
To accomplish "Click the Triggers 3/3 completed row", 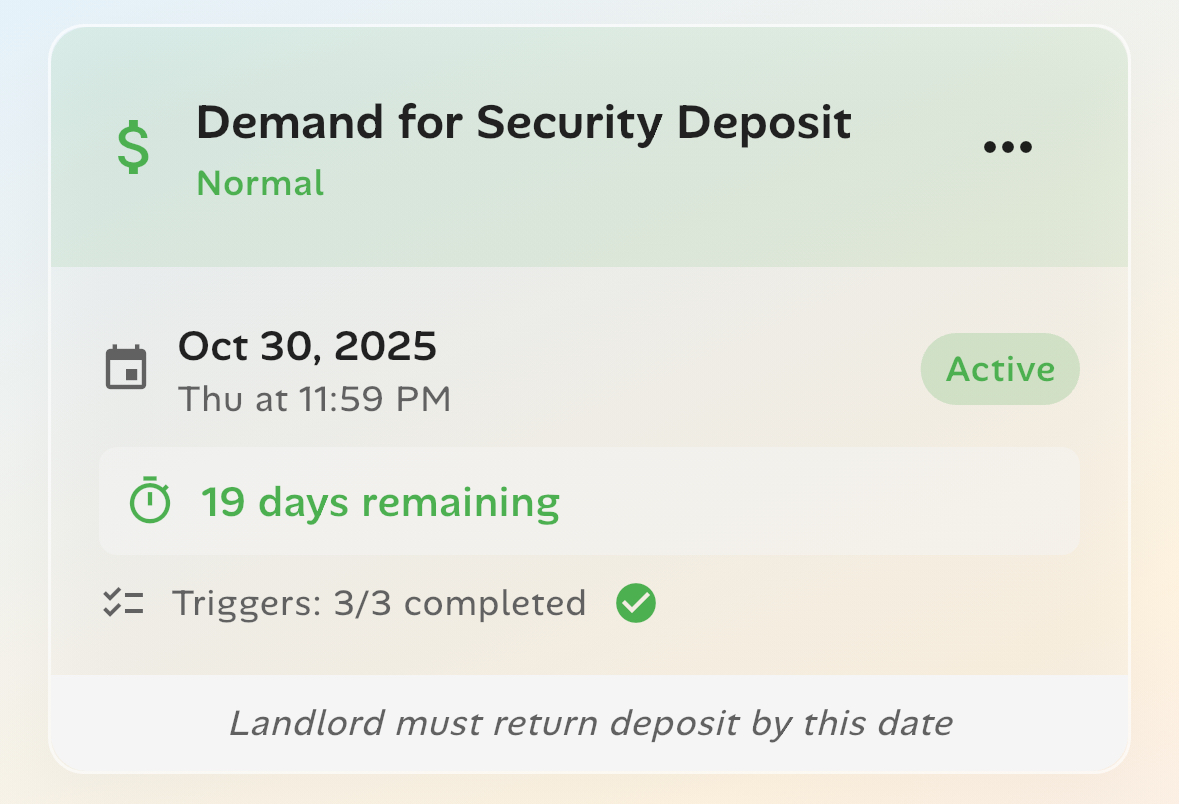I will 380,602.
